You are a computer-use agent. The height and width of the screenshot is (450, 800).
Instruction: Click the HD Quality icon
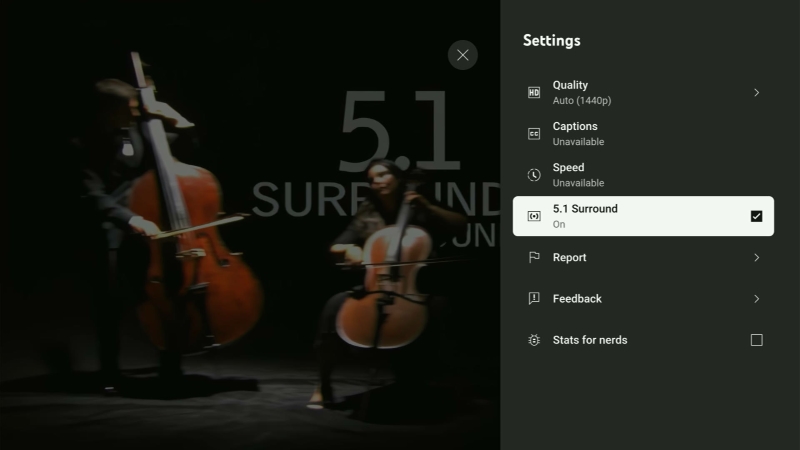[x=534, y=92]
